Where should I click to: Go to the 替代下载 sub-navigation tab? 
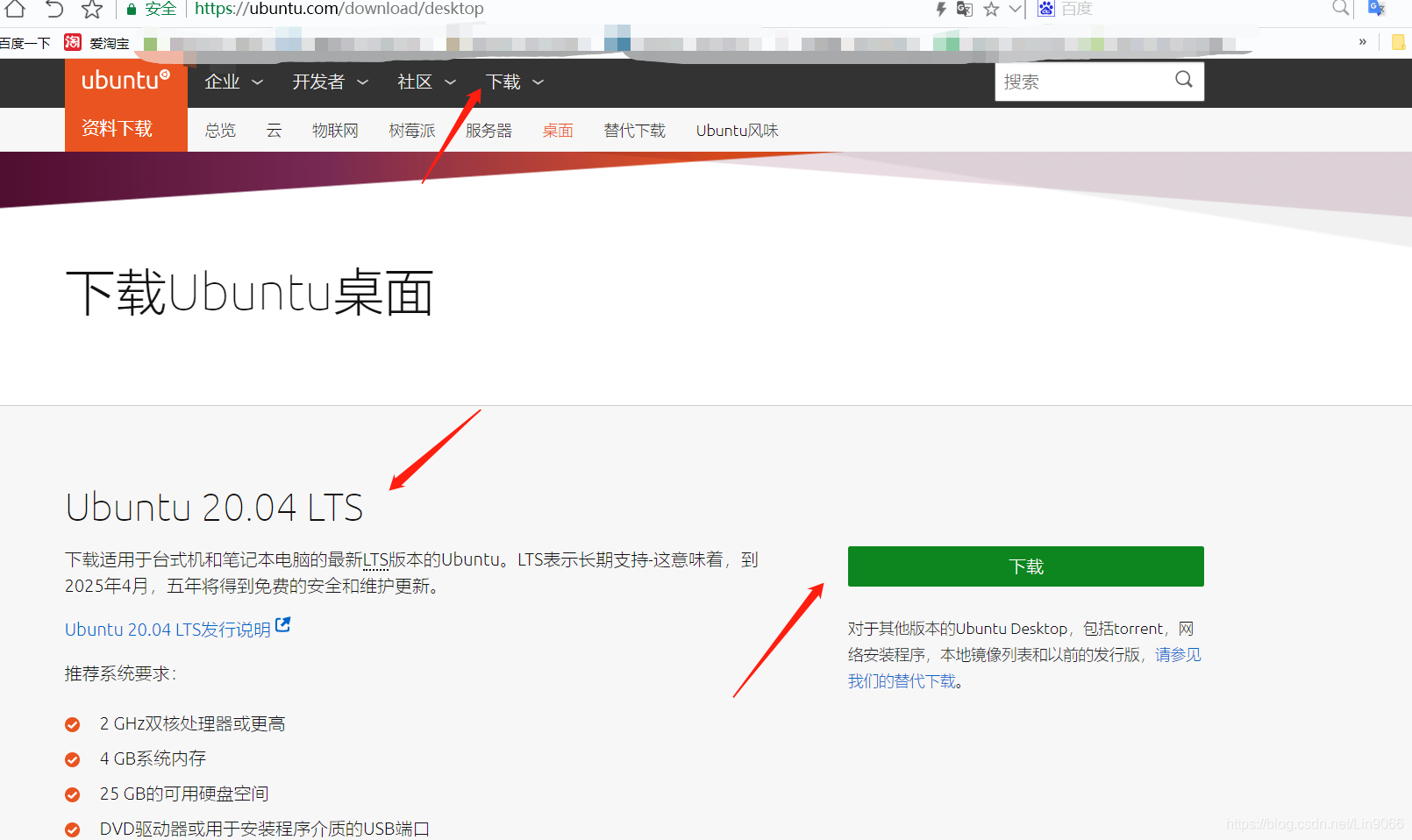pyautogui.click(x=635, y=131)
